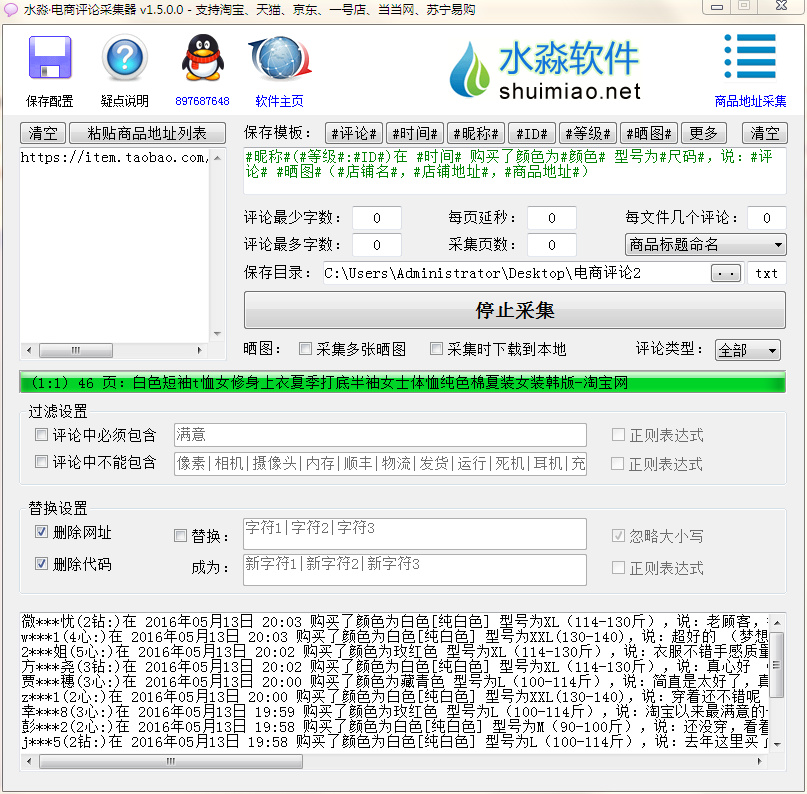Viewport: 807px width, 794px height.
Task: Toggle the 替换 checkbox
Action: point(180,535)
